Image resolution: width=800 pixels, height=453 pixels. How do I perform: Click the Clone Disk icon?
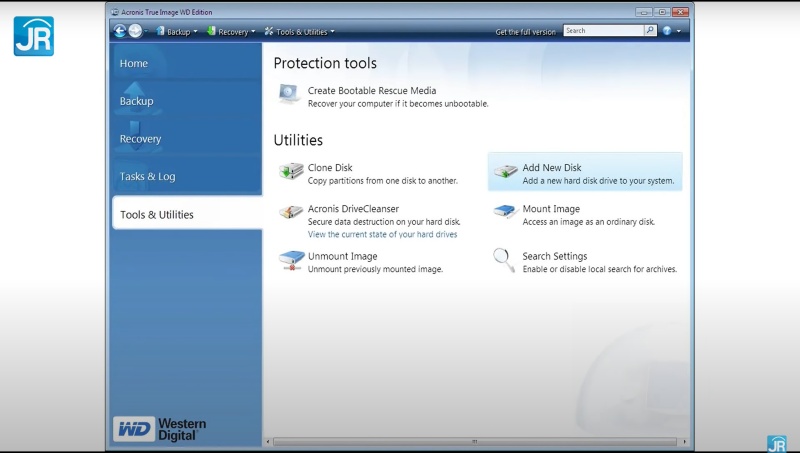[x=291, y=172]
